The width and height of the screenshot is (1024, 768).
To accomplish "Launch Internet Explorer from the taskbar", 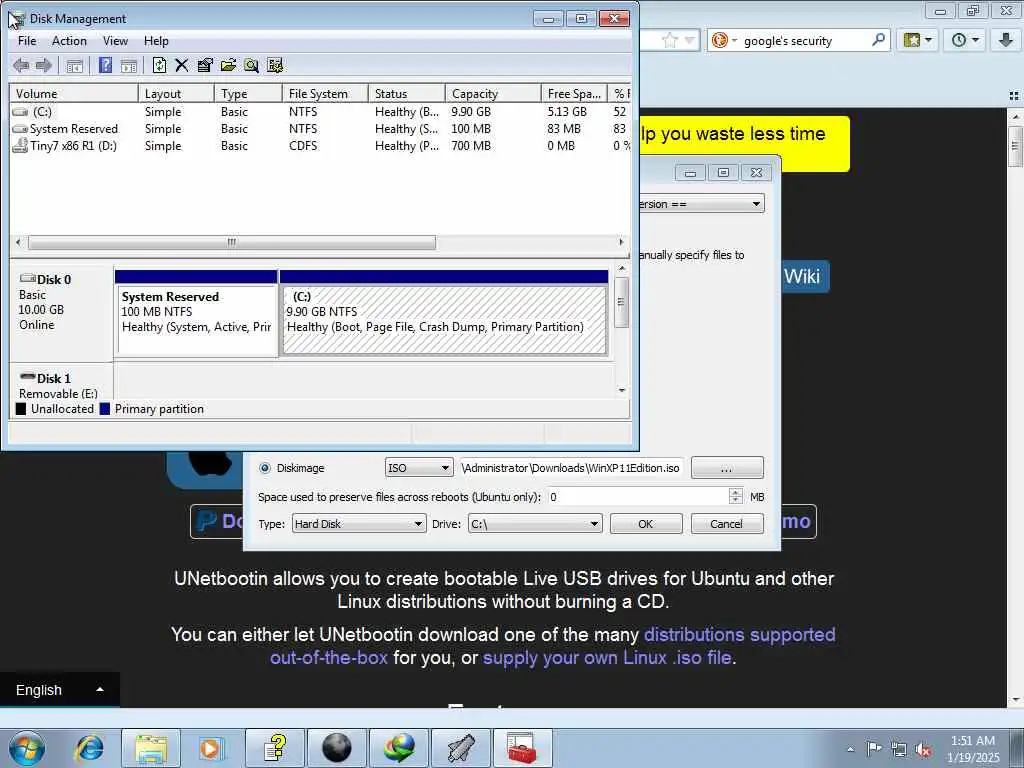I will click(x=89, y=748).
